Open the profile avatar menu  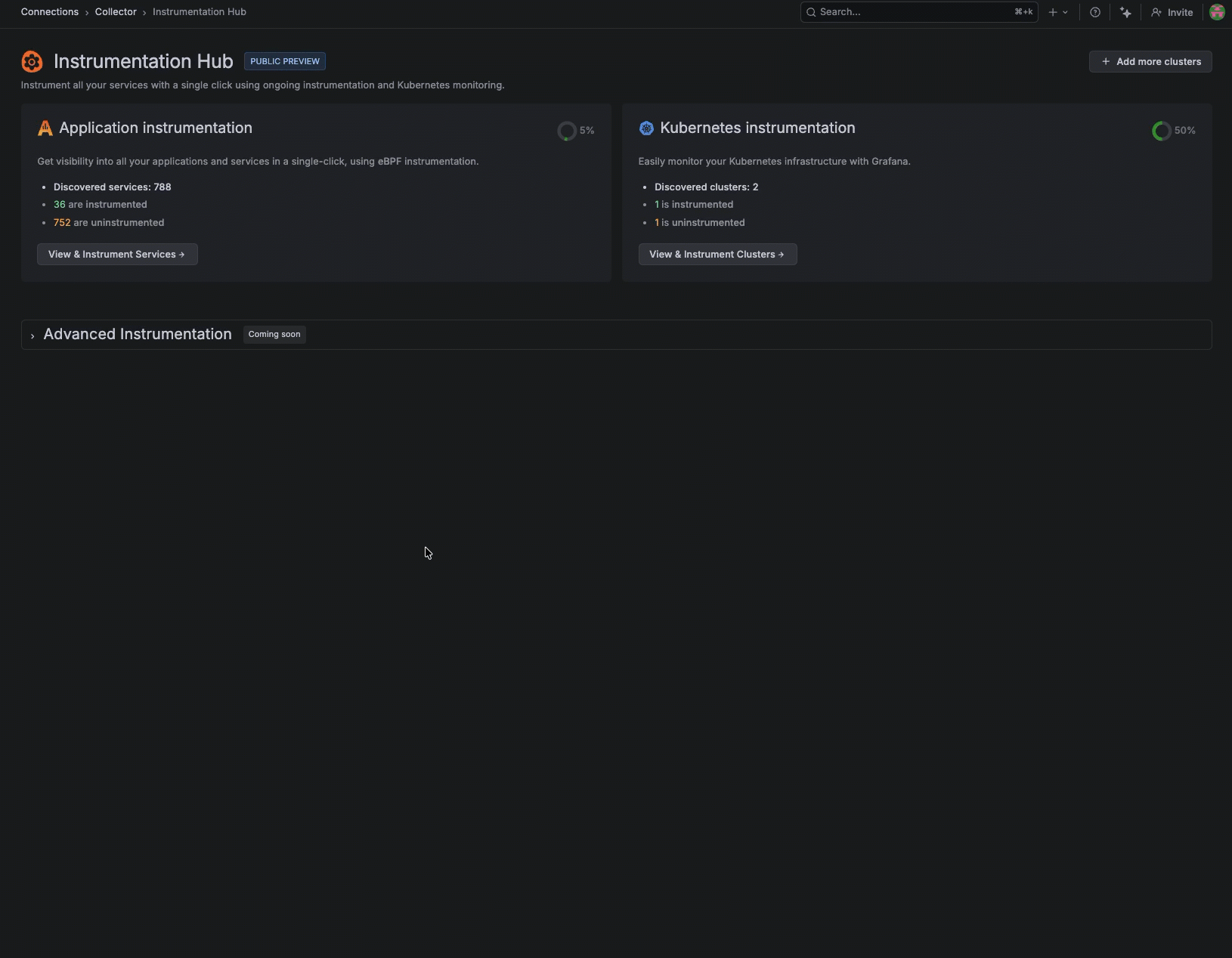point(1216,12)
